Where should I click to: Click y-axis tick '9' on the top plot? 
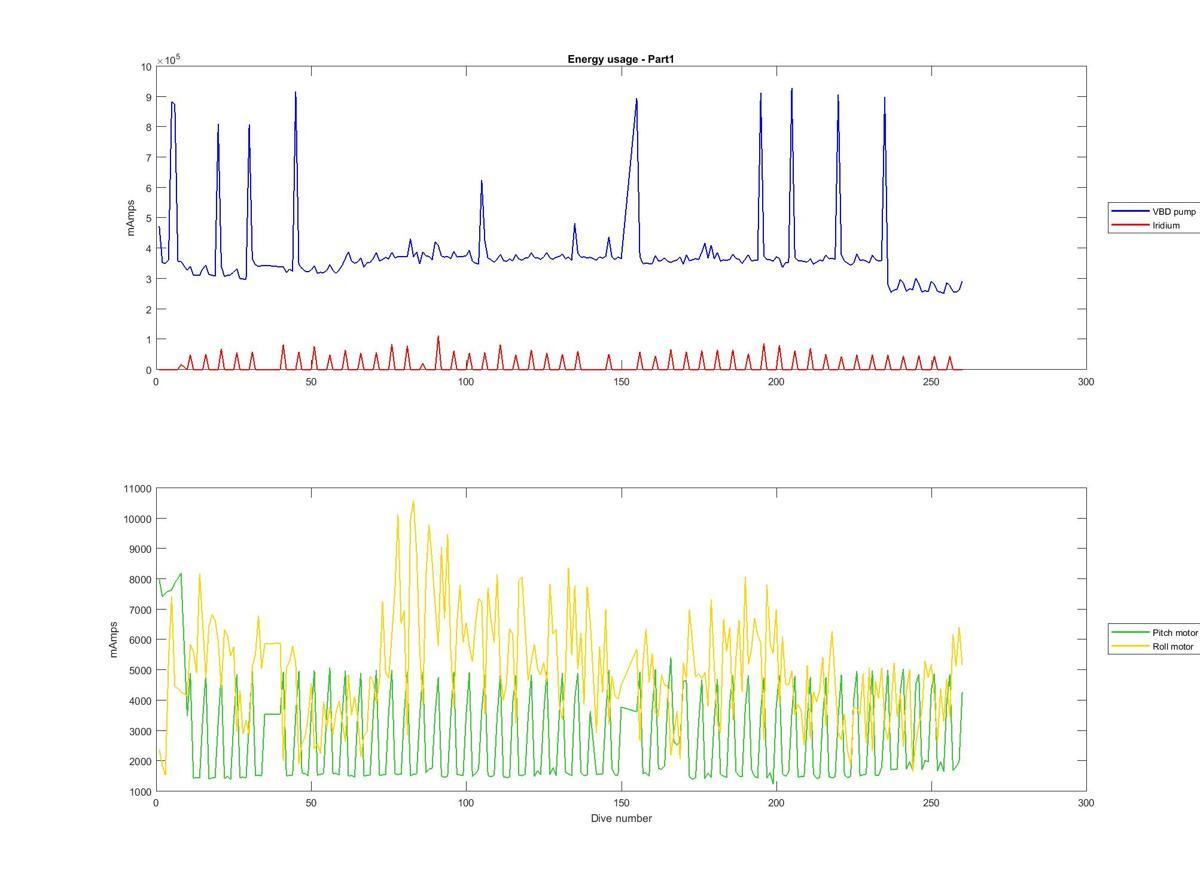148,97
